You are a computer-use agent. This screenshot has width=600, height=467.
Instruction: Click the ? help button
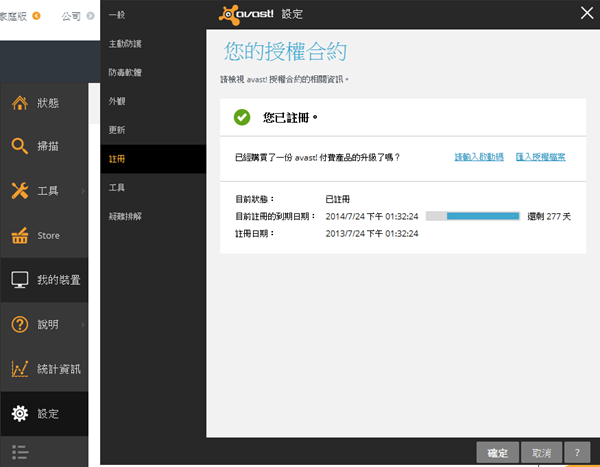point(577,453)
